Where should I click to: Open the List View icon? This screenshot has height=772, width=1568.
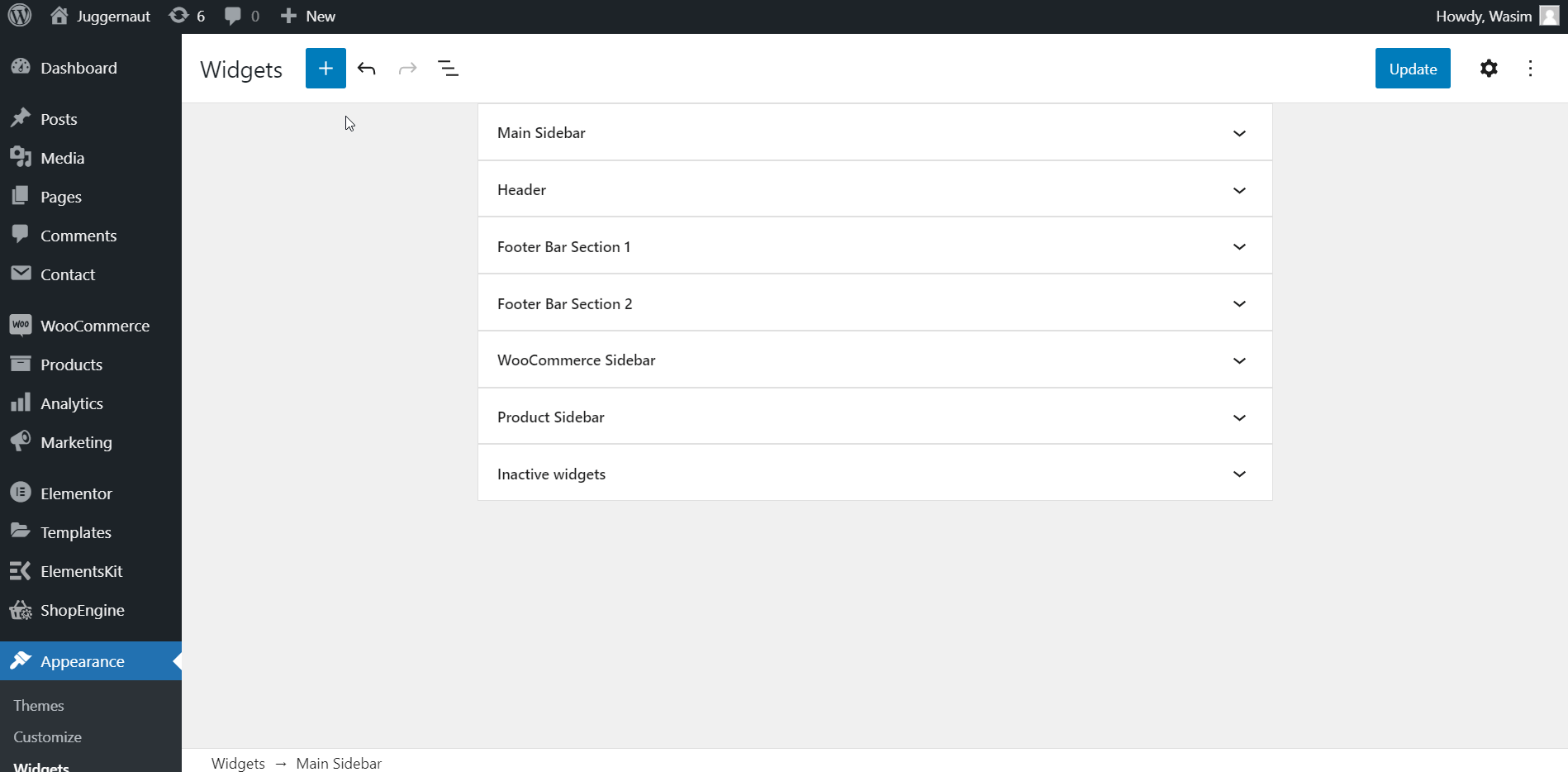click(x=448, y=69)
